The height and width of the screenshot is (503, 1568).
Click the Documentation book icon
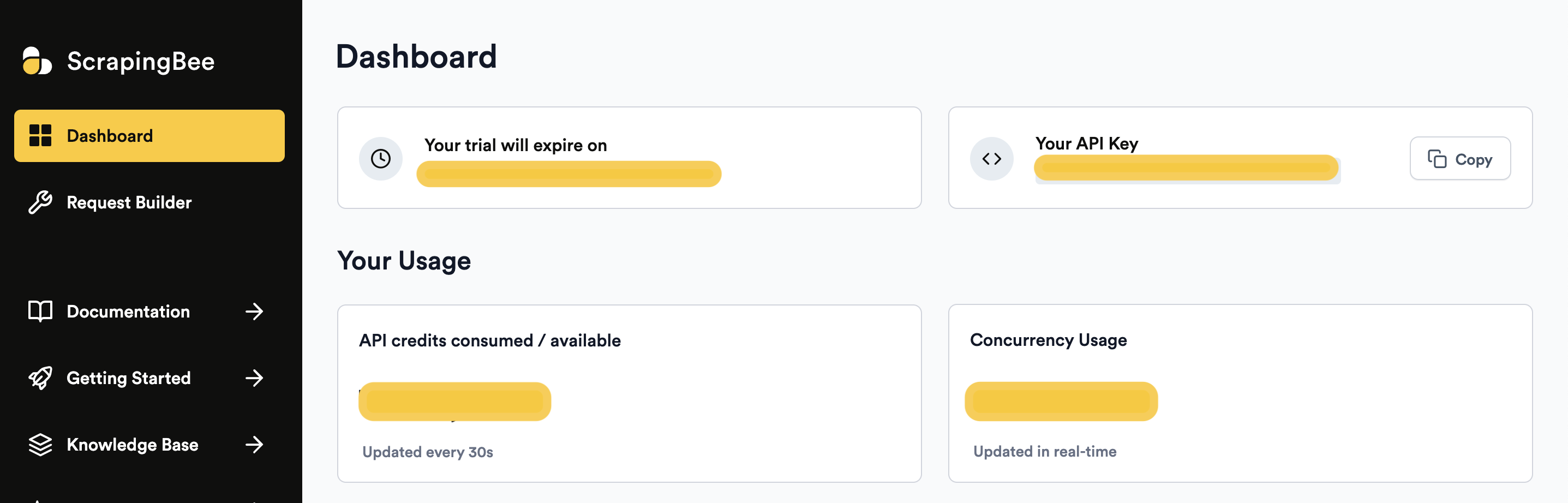(40, 312)
